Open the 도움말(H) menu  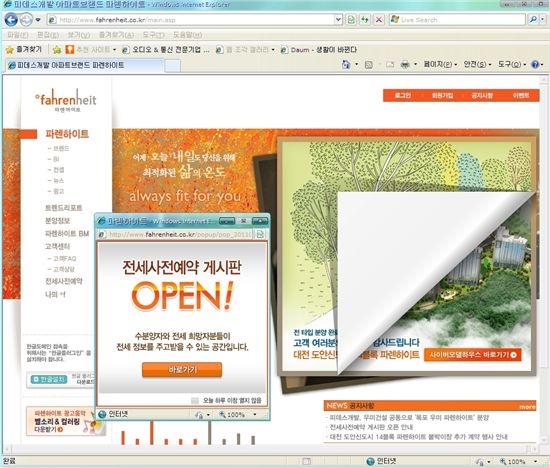tap(188, 35)
